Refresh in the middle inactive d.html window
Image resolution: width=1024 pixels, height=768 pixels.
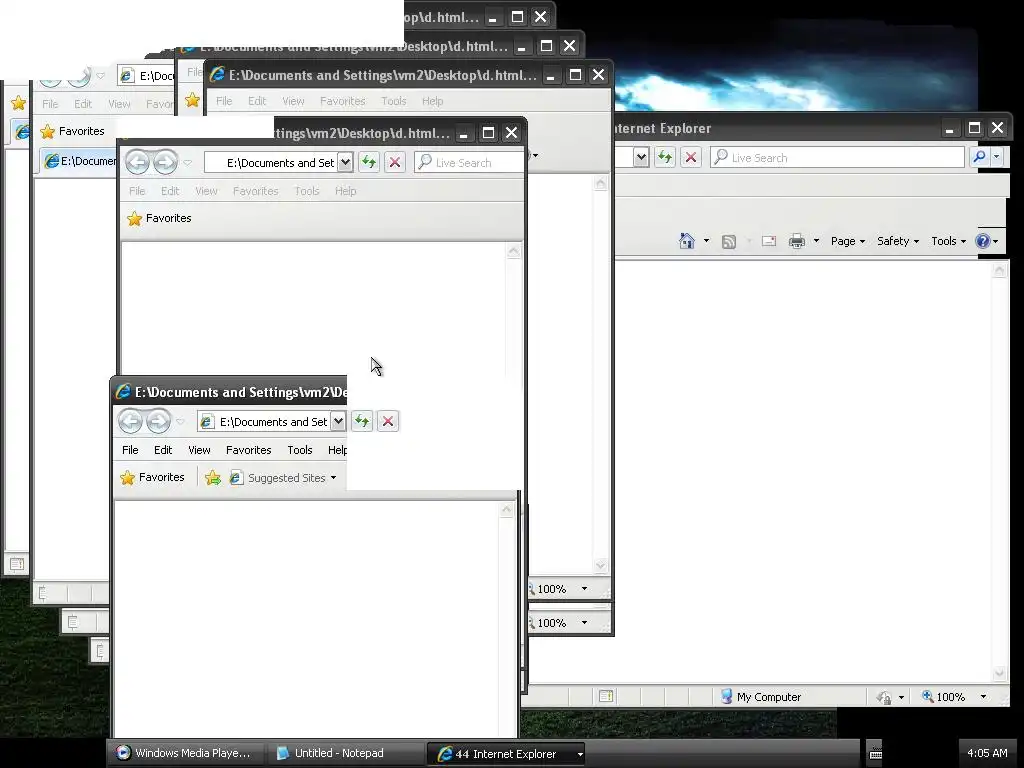coord(369,162)
